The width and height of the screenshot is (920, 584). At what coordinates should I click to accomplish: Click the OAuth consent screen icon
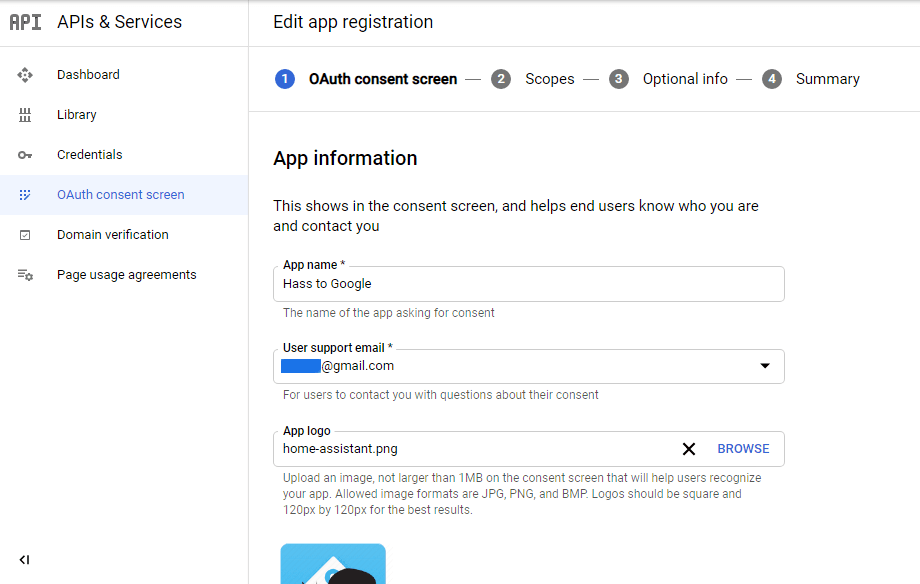25,195
